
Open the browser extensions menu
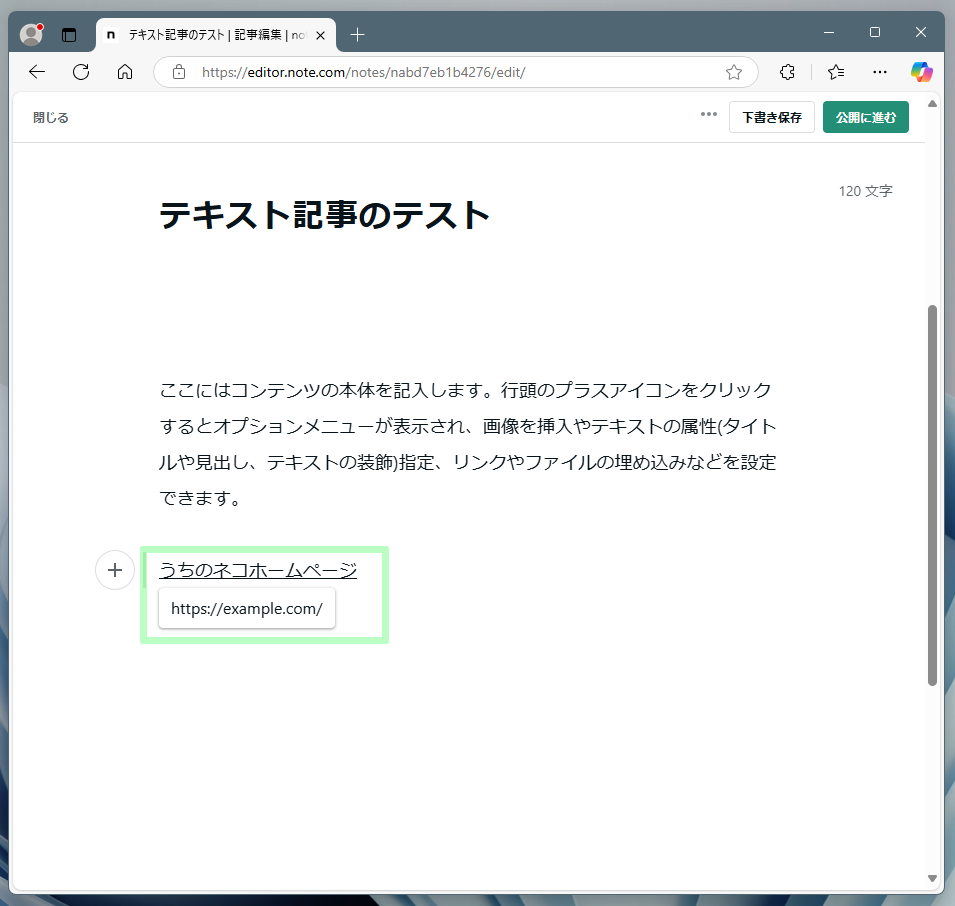(787, 72)
